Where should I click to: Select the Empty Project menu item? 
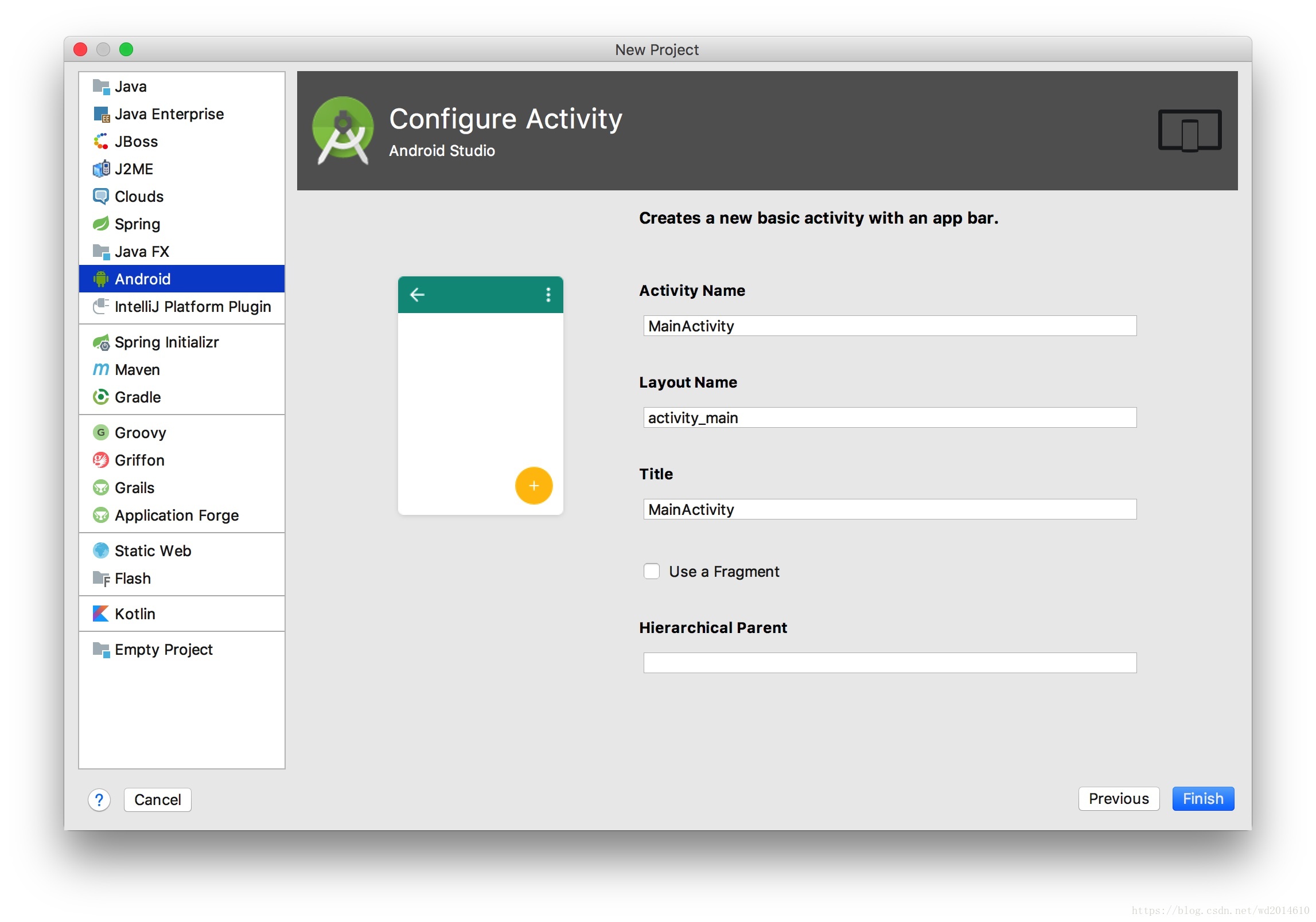(164, 648)
